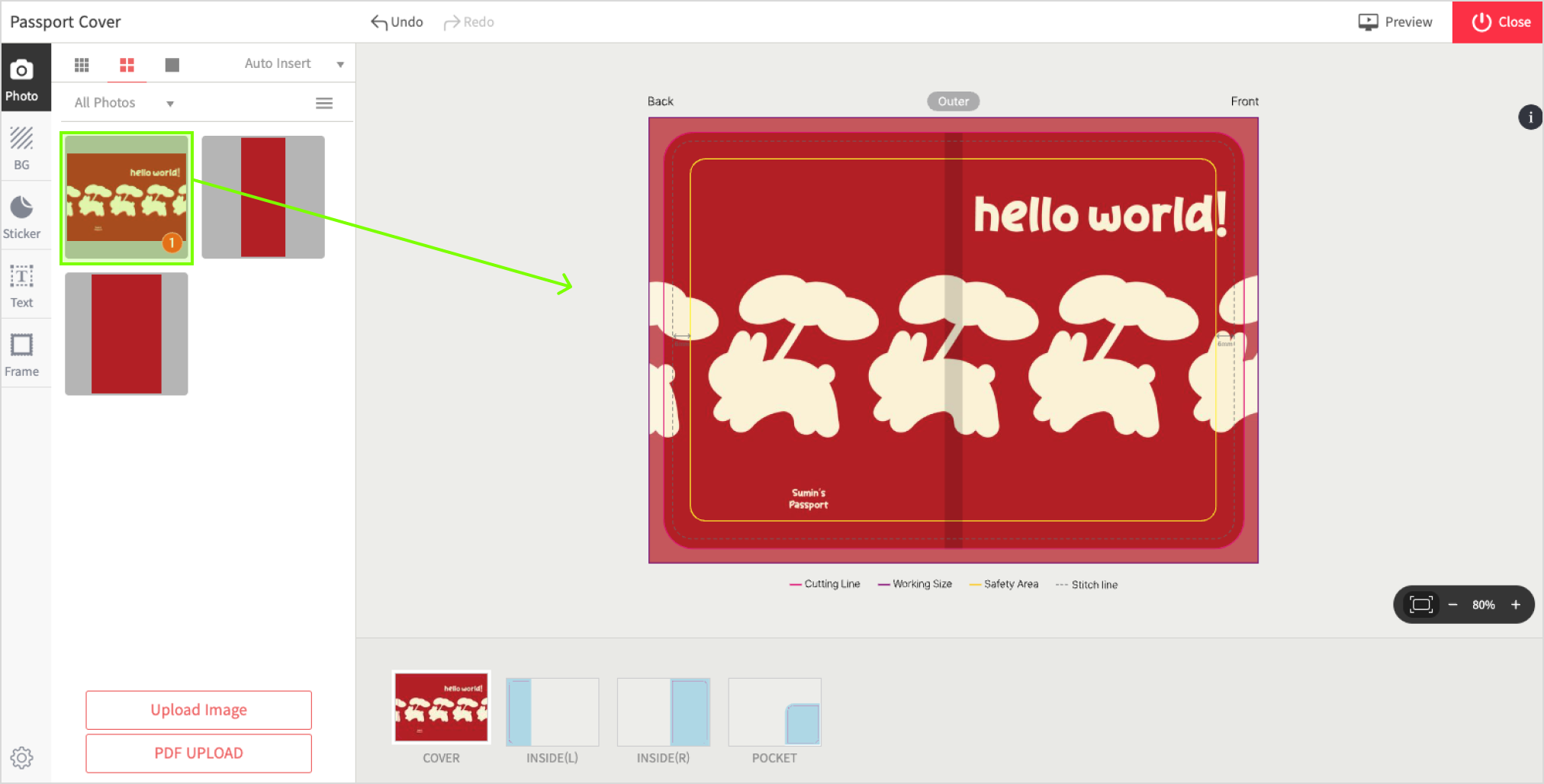Click the PDF UPLOAD button
This screenshot has height=784, width=1544.
pos(198,753)
